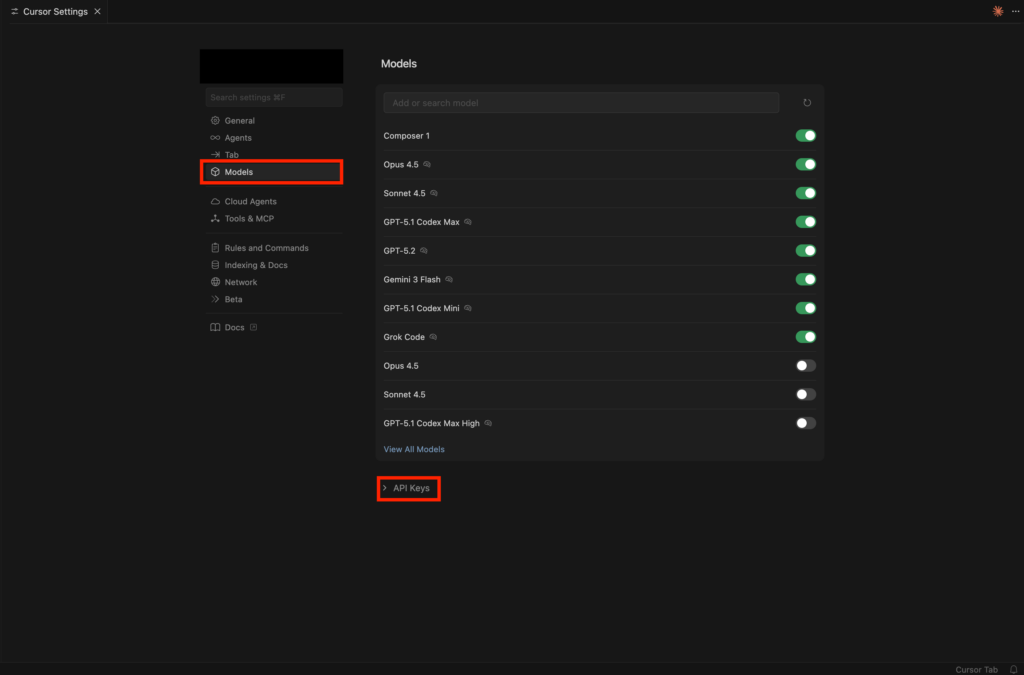1024x675 pixels.
Task: Click the external link icon beside Docs
Action: (253, 327)
